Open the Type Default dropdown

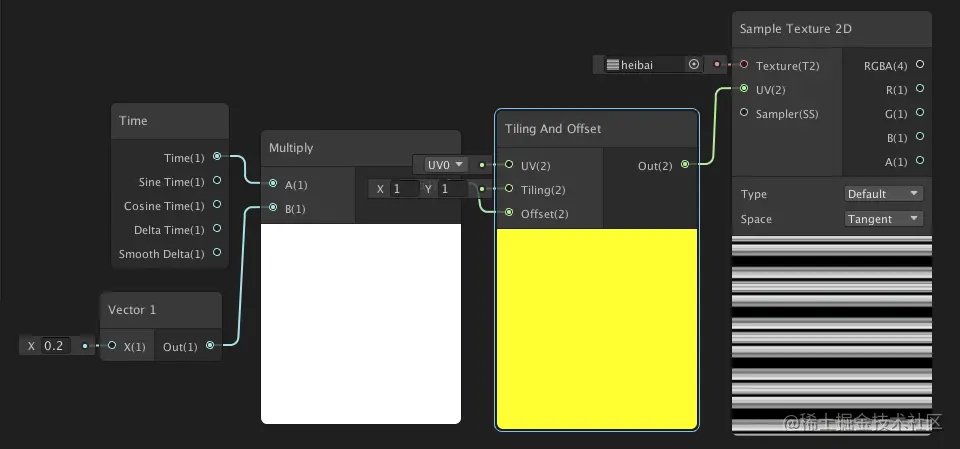pos(883,194)
